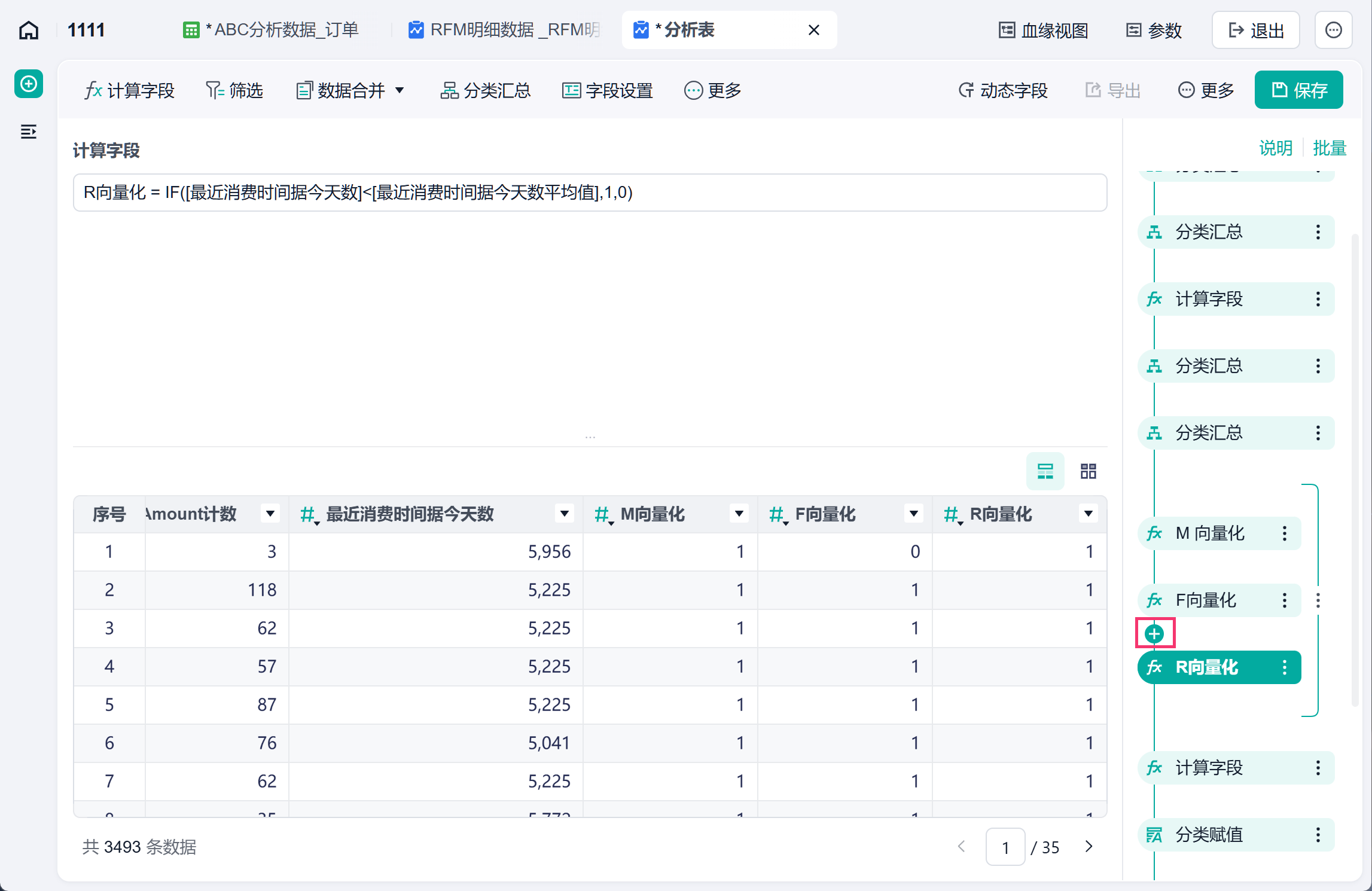Open the step group bracket options dots
The image size is (1372, 891).
1318,600
